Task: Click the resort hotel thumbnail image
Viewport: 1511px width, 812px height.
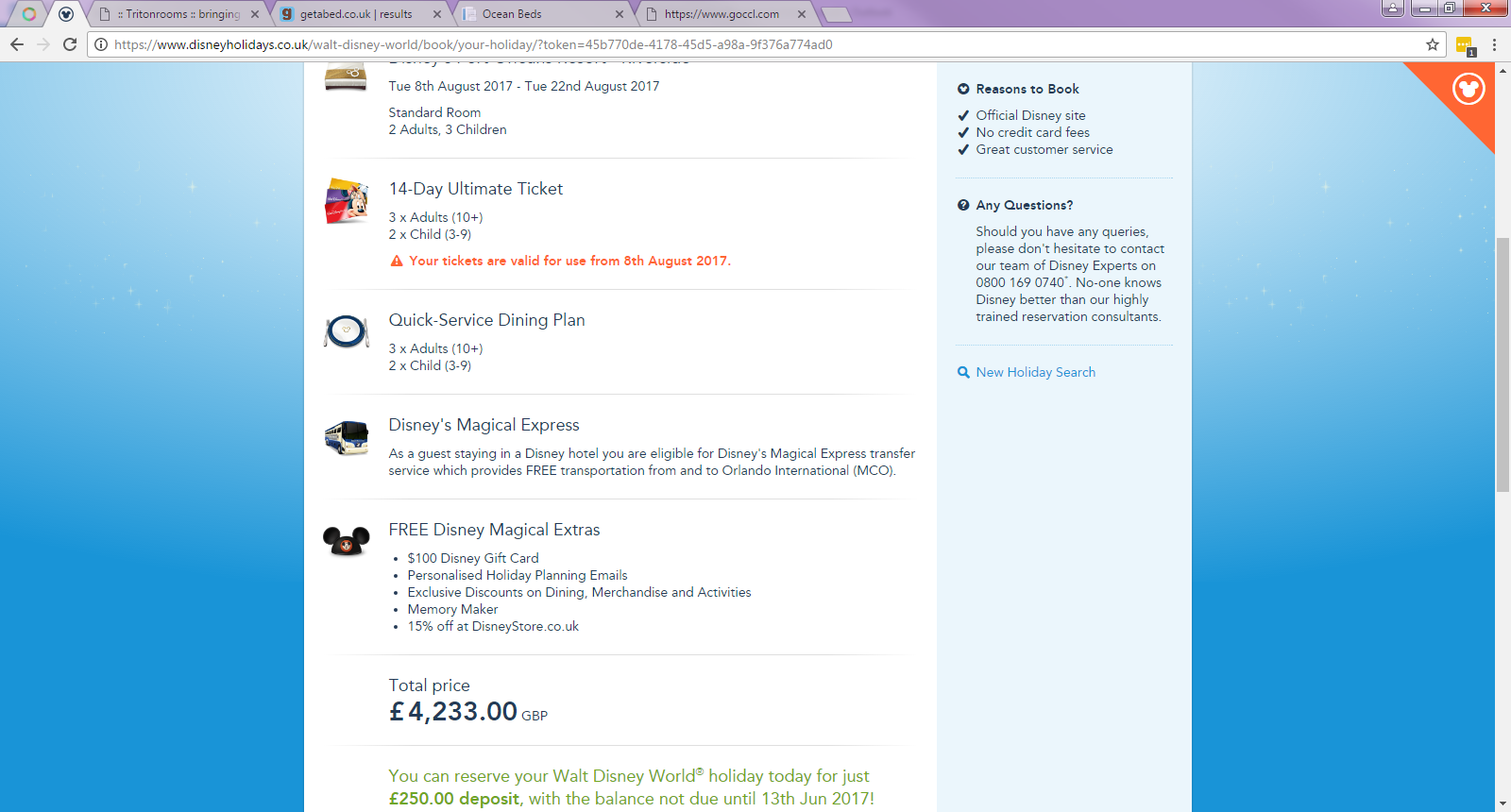Action: pyautogui.click(x=346, y=77)
